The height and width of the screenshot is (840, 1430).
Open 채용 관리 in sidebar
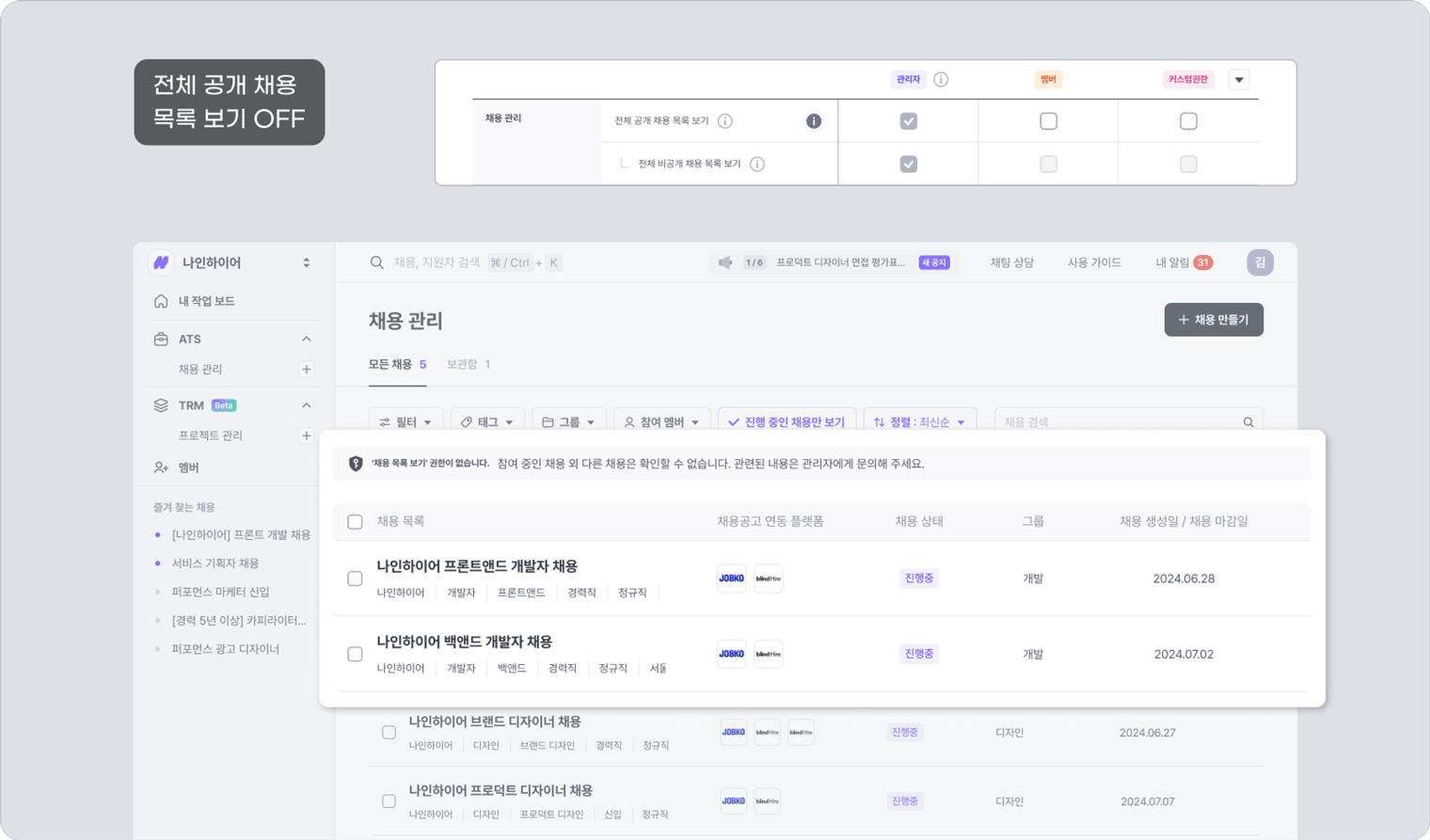[x=200, y=370]
